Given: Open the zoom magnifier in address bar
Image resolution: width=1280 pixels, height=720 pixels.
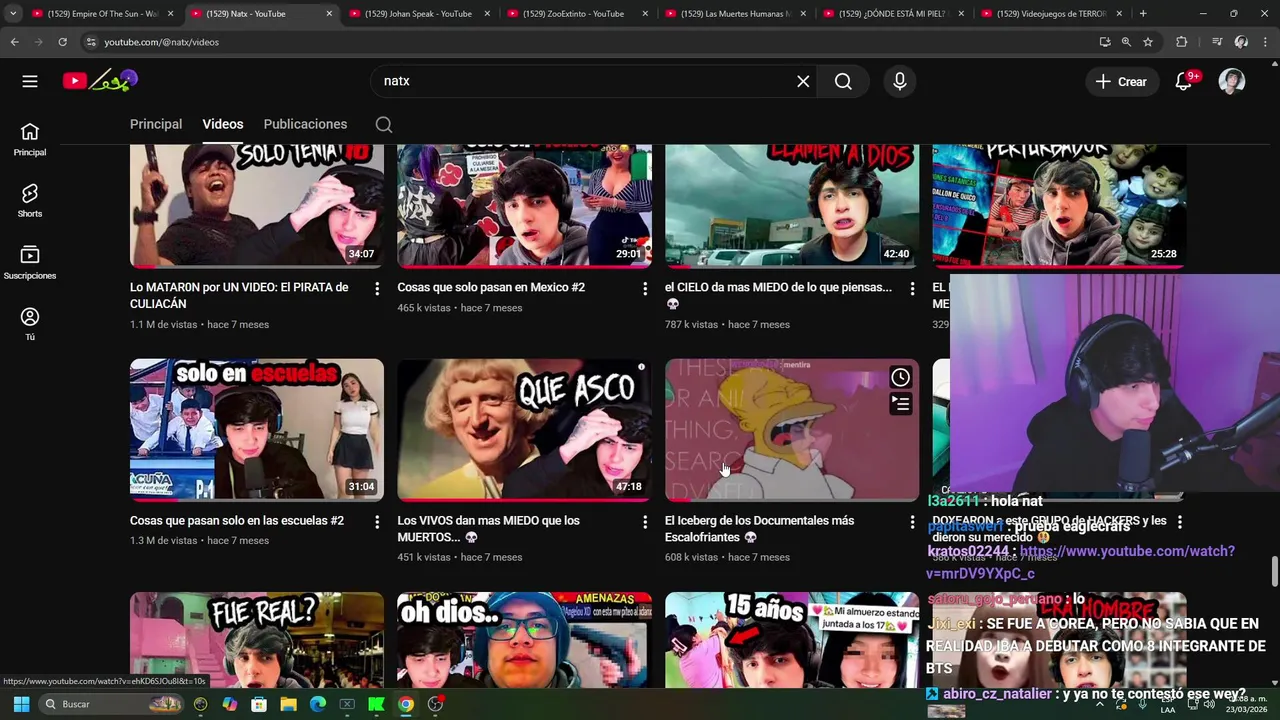Looking at the screenshot, I should click(1126, 42).
